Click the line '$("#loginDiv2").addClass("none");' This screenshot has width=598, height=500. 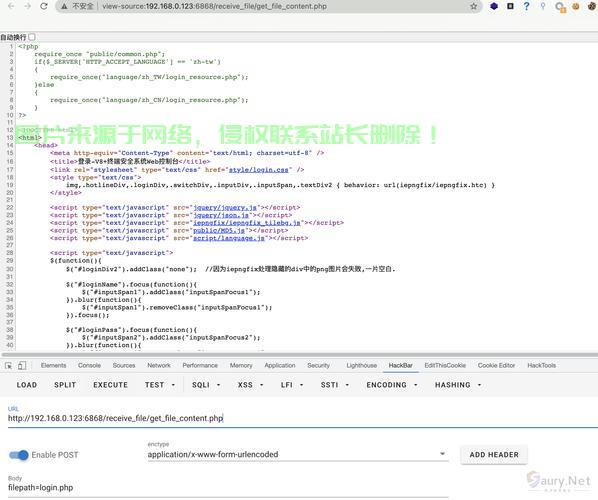(x=131, y=269)
